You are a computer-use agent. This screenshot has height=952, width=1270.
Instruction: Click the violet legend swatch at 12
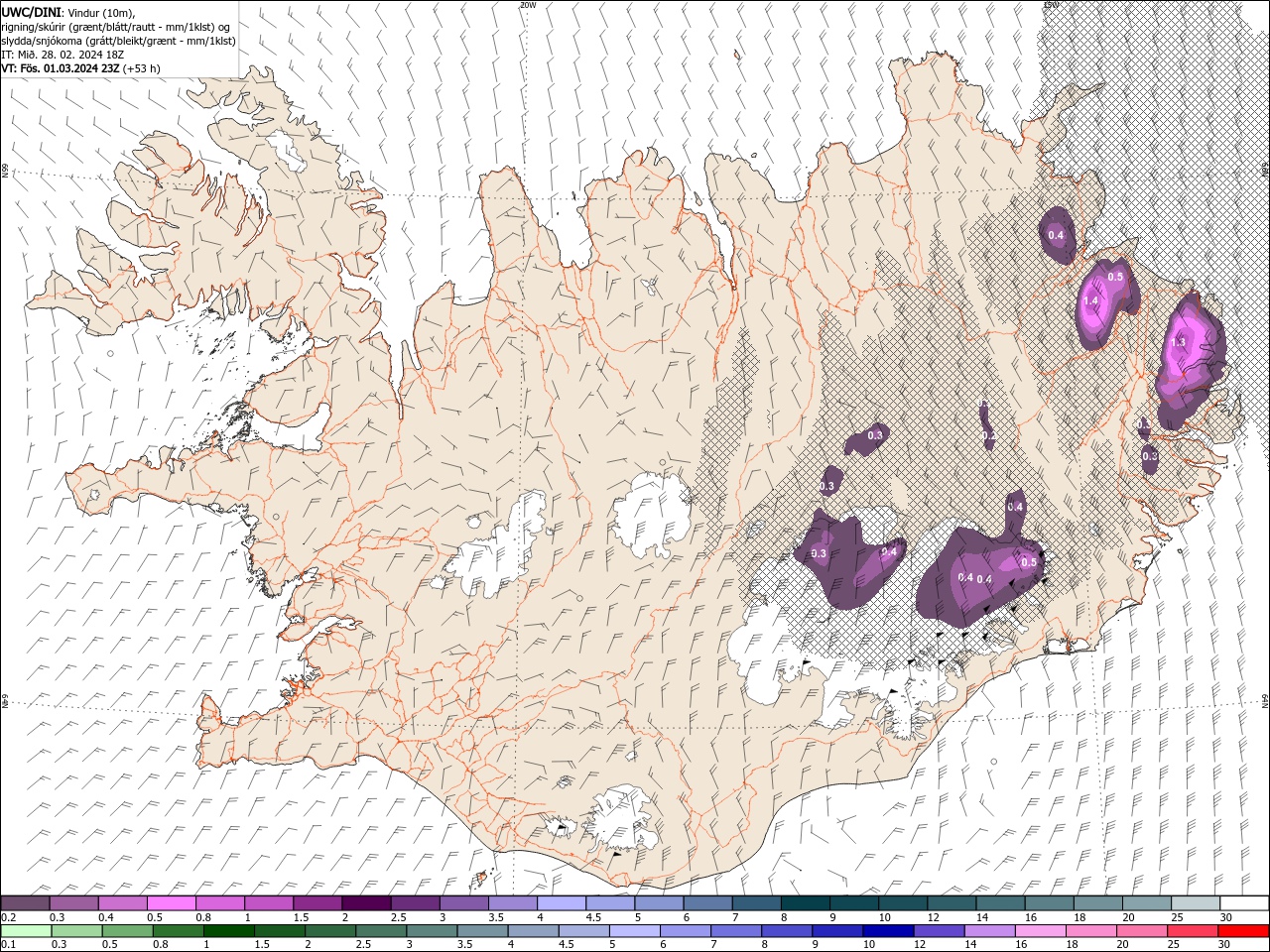tap(938, 931)
